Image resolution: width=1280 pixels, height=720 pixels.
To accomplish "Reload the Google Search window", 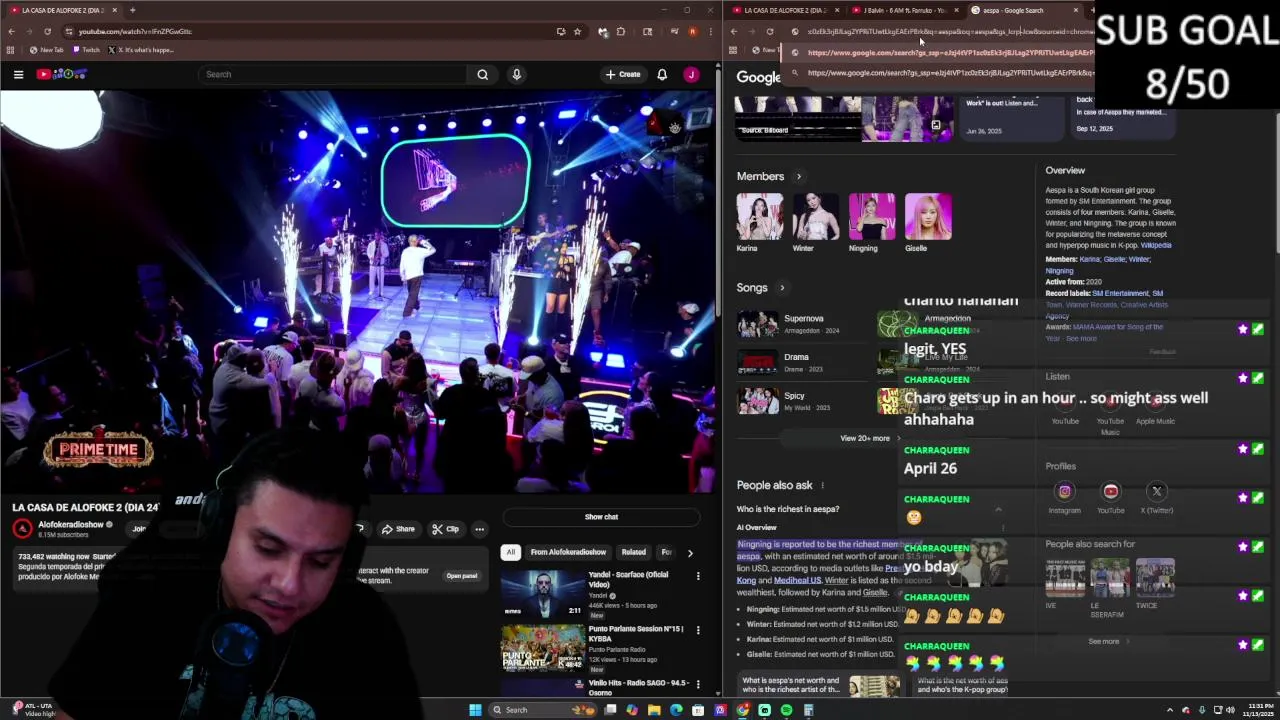I will pyautogui.click(x=769, y=31).
